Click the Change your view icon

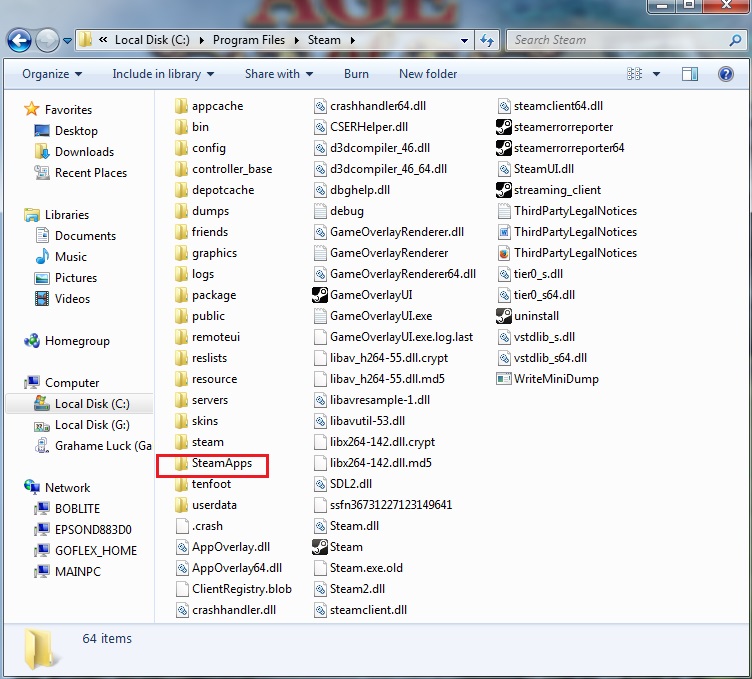pyautogui.click(x=634, y=74)
